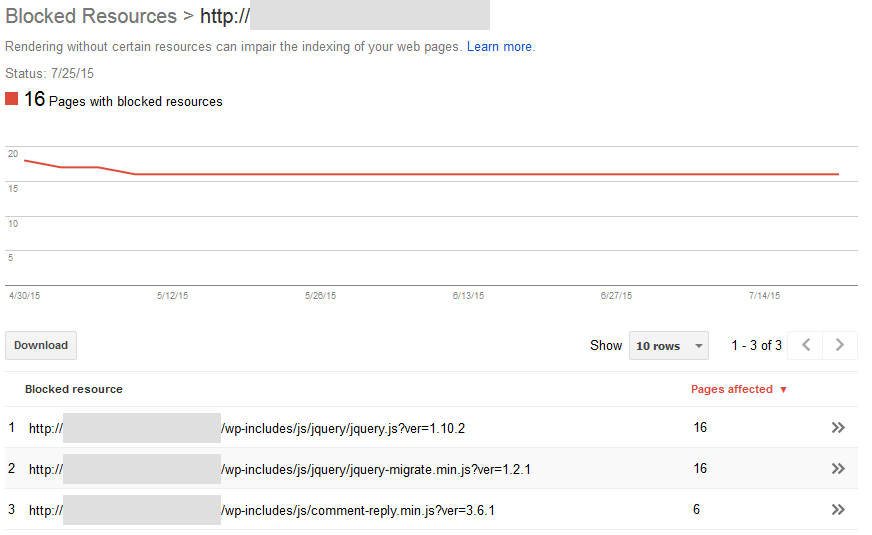Click the red sort arrow beside Pages affected
The width and height of the screenshot is (872, 535).
(783, 390)
